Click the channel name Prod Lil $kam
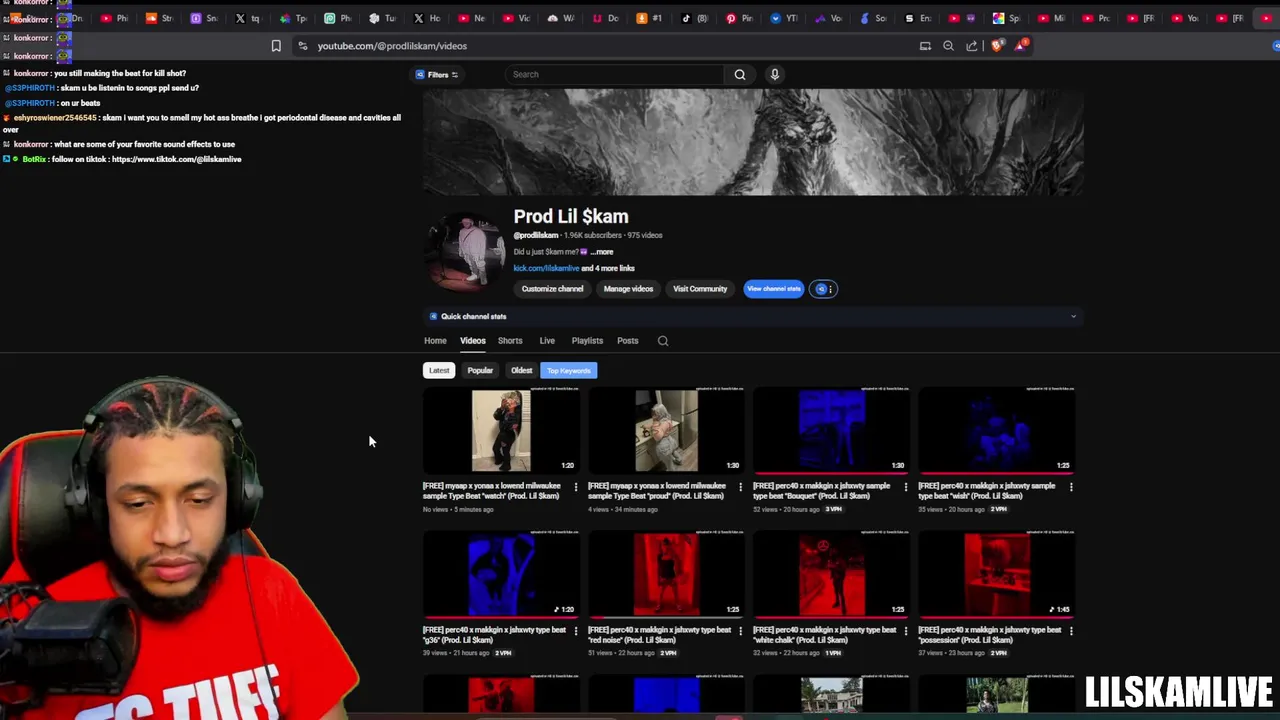 click(571, 217)
